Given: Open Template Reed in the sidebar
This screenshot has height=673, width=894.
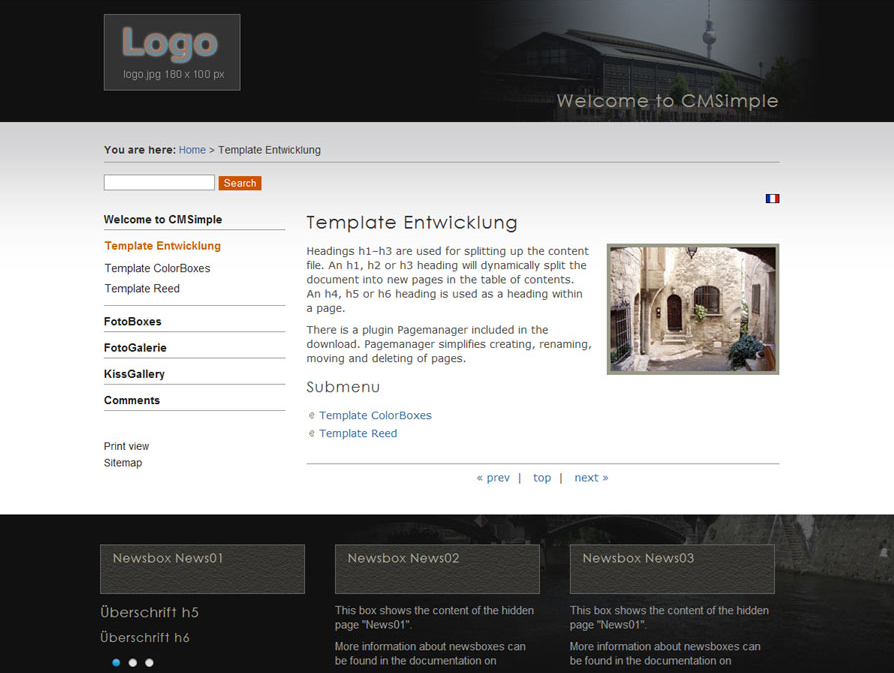Looking at the screenshot, I should 142,289.
